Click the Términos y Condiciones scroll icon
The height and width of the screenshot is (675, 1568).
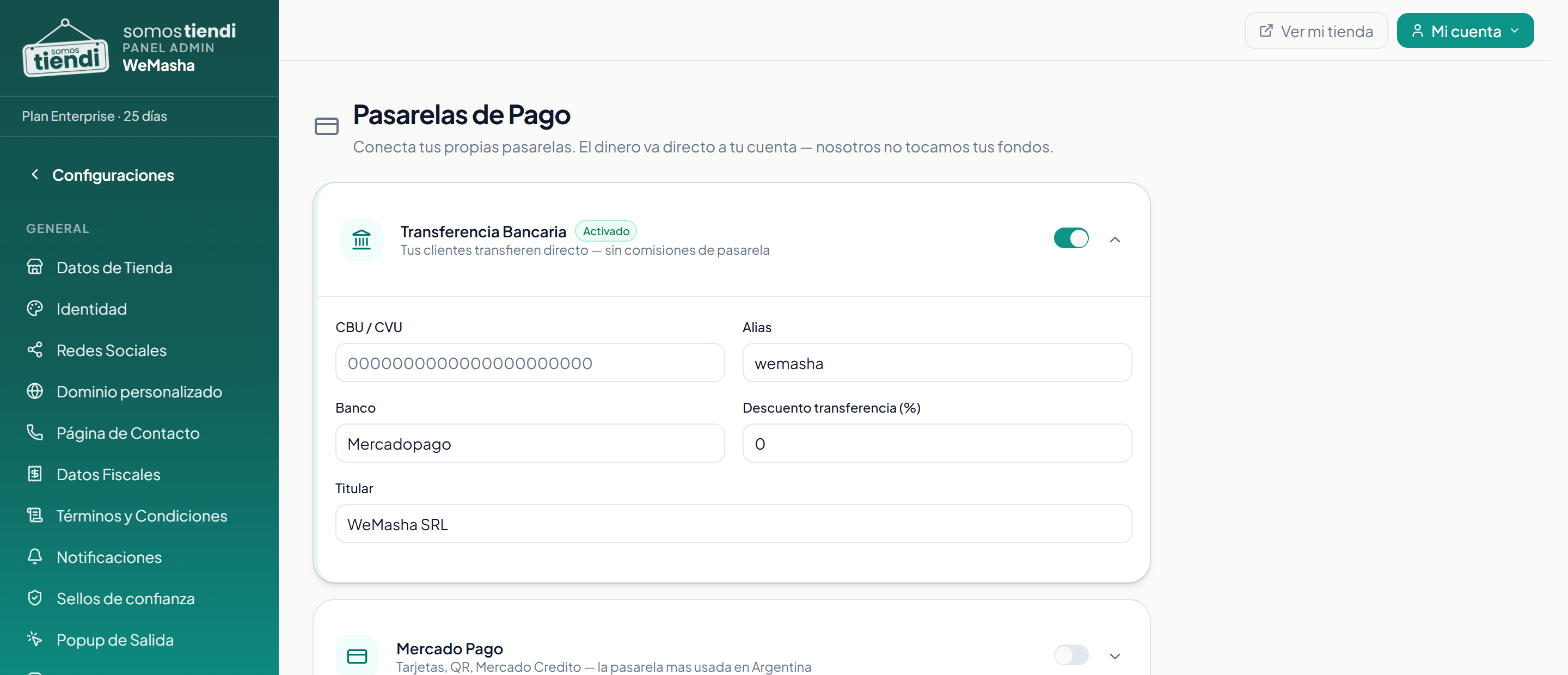click(x=35, y=516)
